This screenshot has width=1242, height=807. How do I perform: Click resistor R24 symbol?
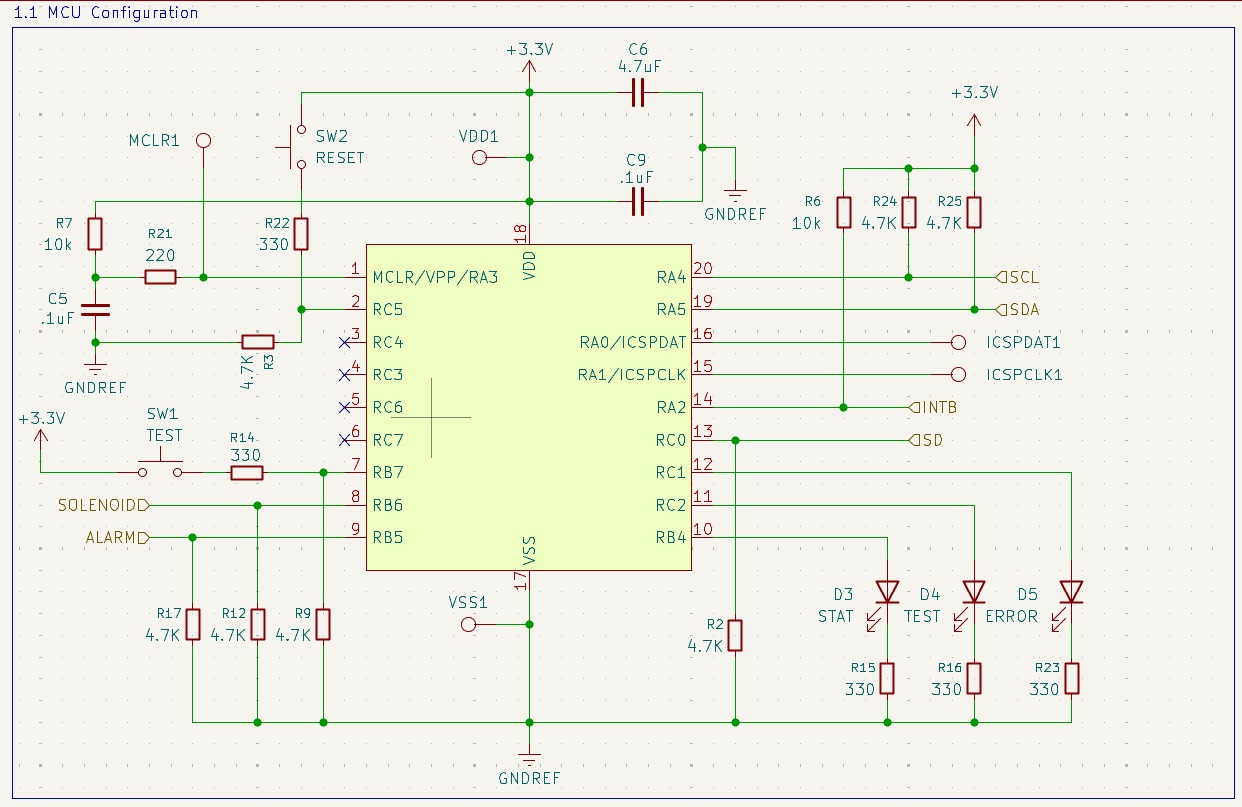point(908,212)
